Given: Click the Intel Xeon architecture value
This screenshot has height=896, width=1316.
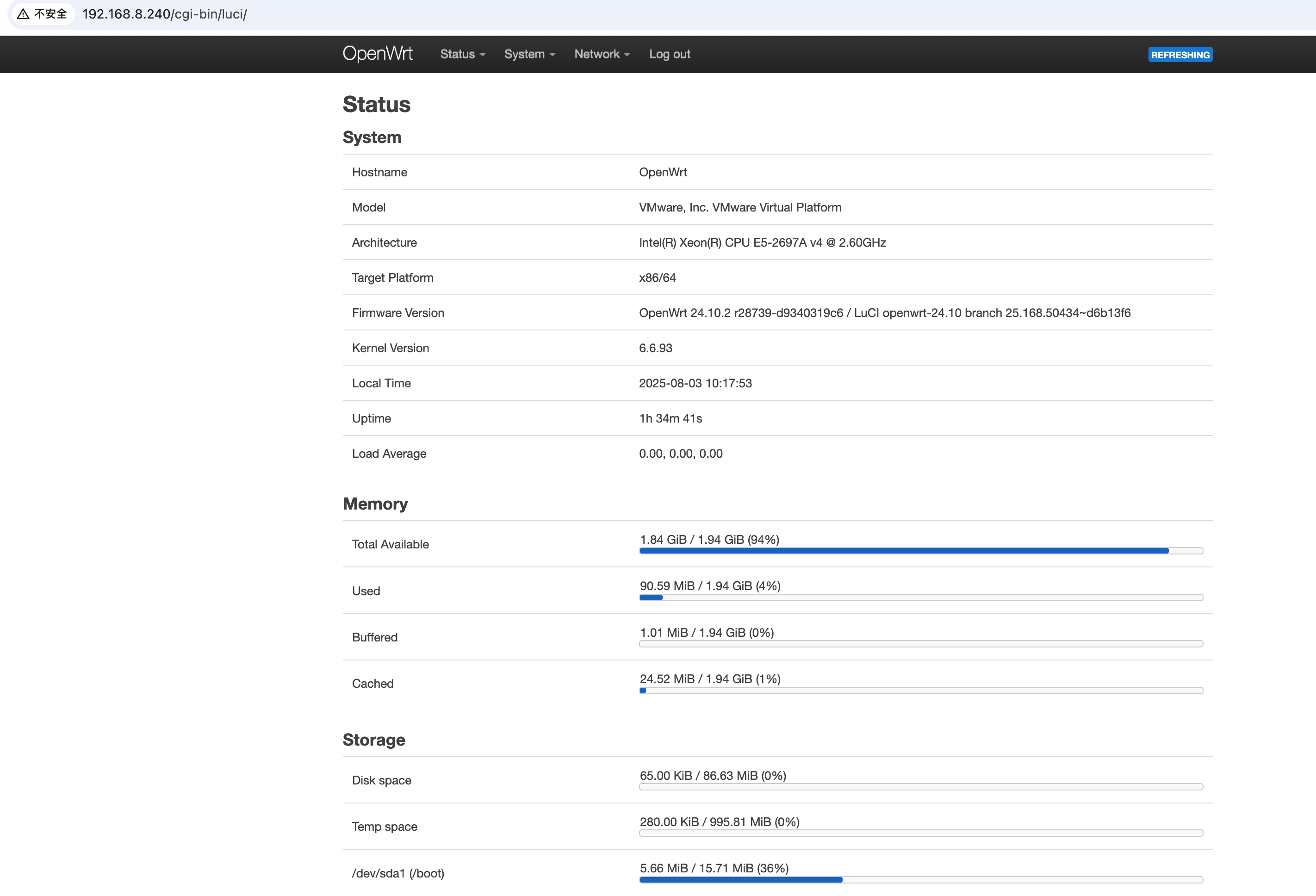Looking at the screenshot, I should coord(762,243).
